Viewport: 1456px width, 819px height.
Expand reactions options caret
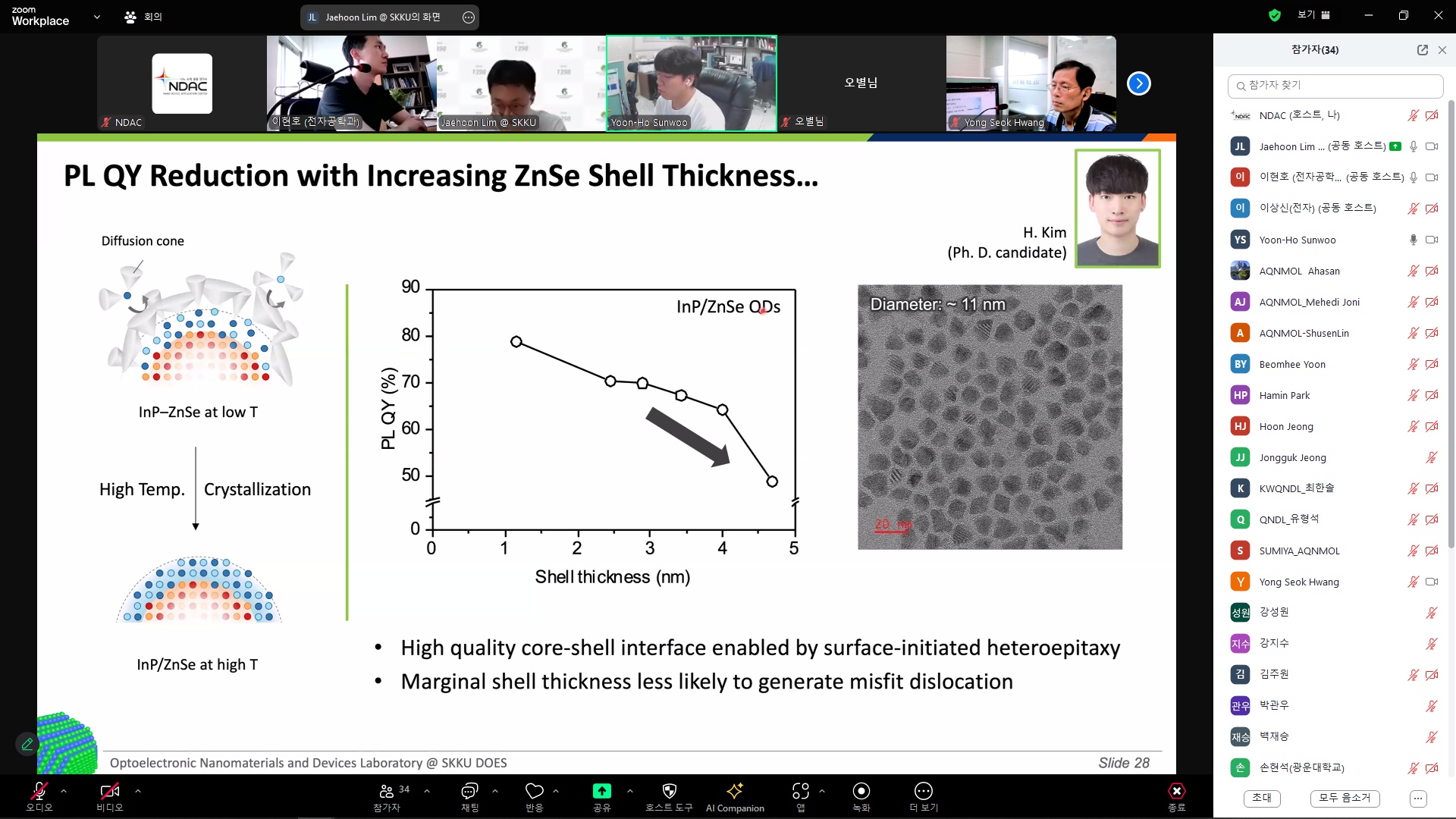[556, 791]
